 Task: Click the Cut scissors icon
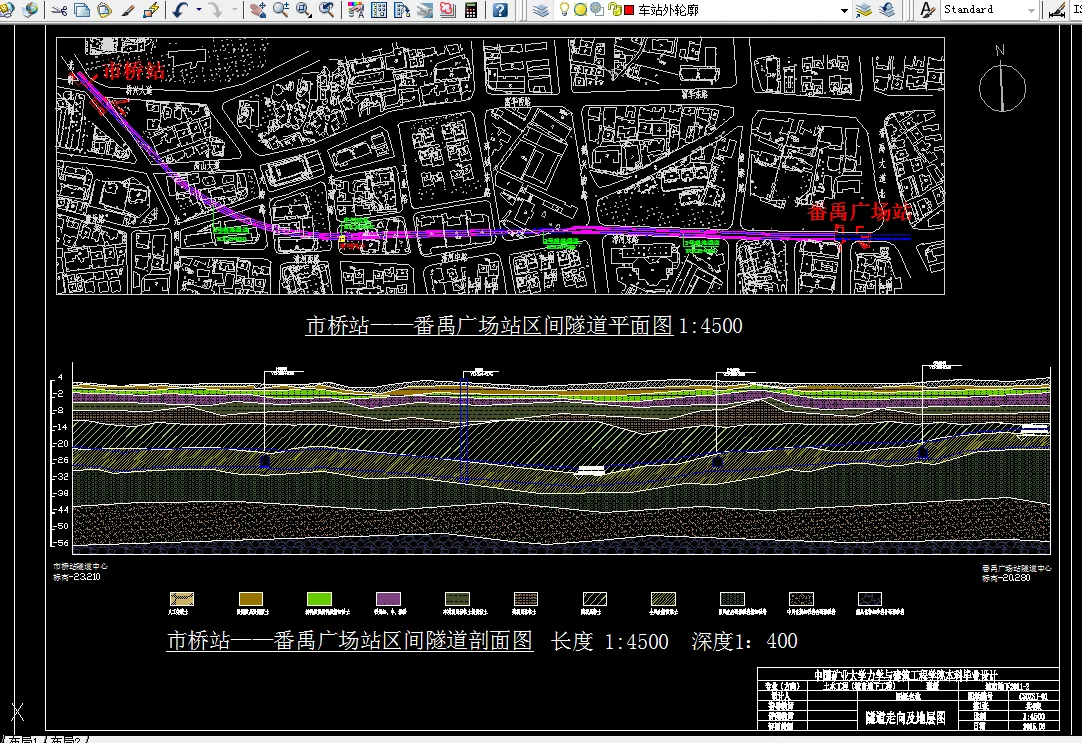tap(59, 10)
